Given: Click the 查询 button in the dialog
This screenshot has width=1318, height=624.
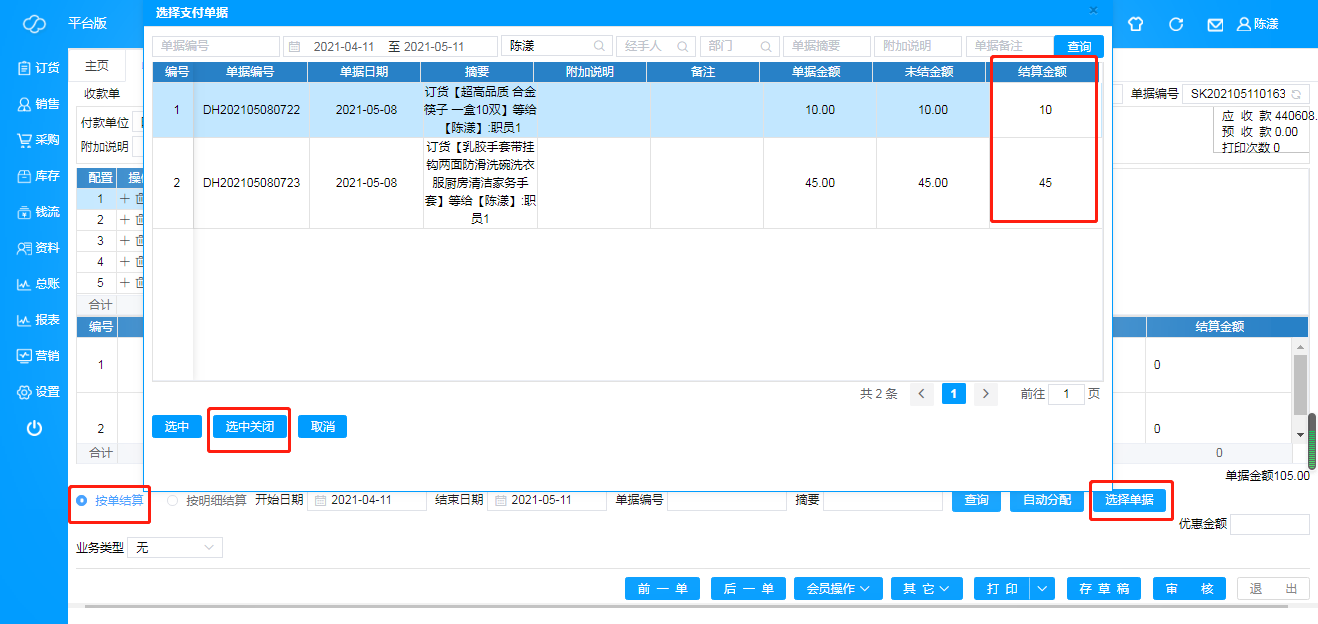Looking at the screenshot, I should (x=1079, y=47).
